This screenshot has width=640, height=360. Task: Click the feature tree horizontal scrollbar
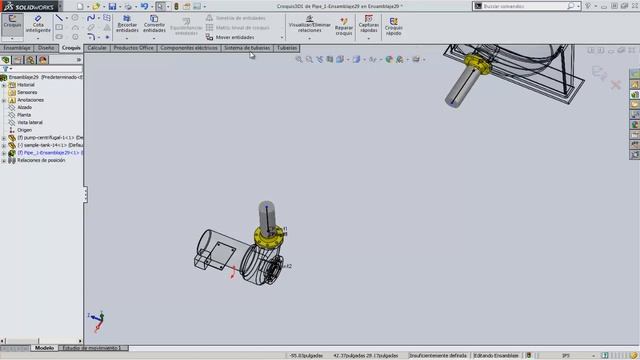pyautogui.click(x=41, y=340)
